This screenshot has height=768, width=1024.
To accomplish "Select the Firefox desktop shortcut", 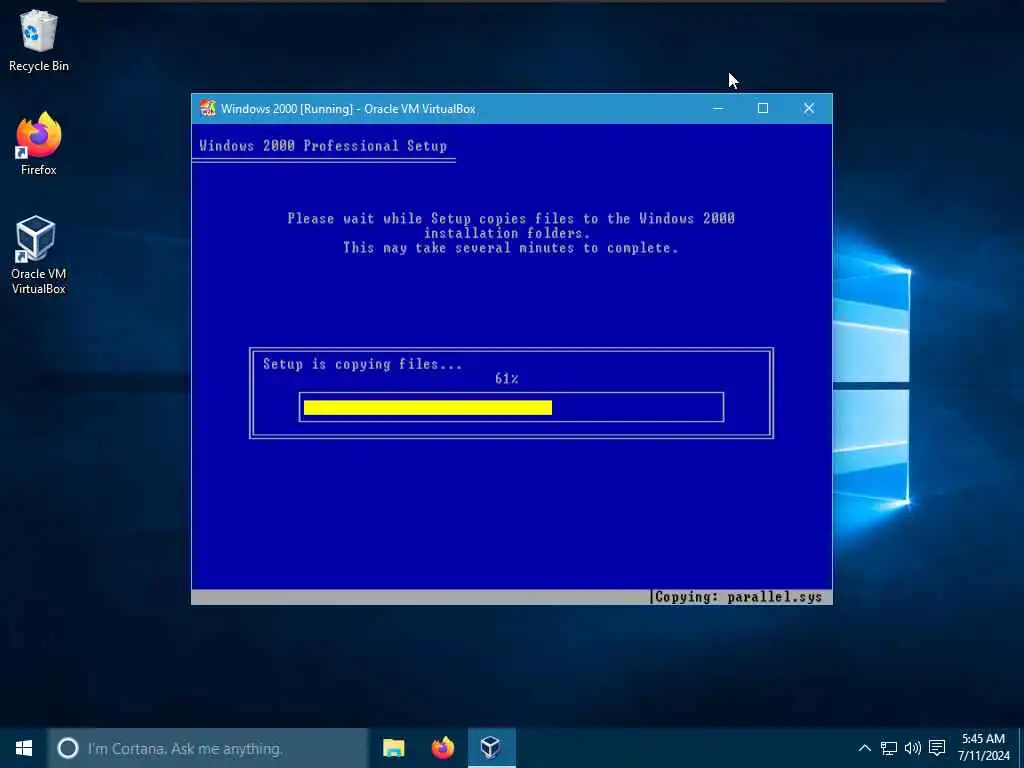I will coord(39,144).
